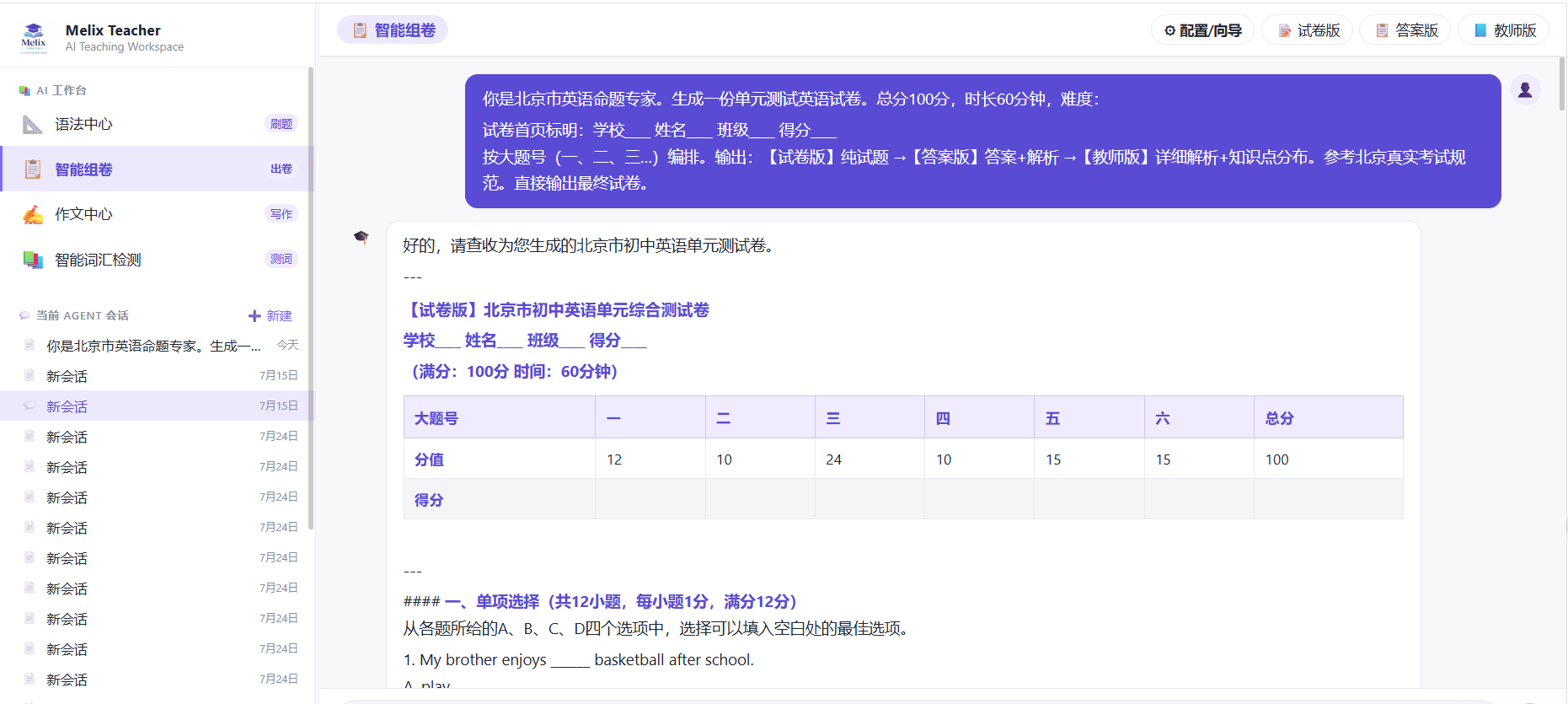Click the user avatar icon beside the prompt

[1525, 90]
